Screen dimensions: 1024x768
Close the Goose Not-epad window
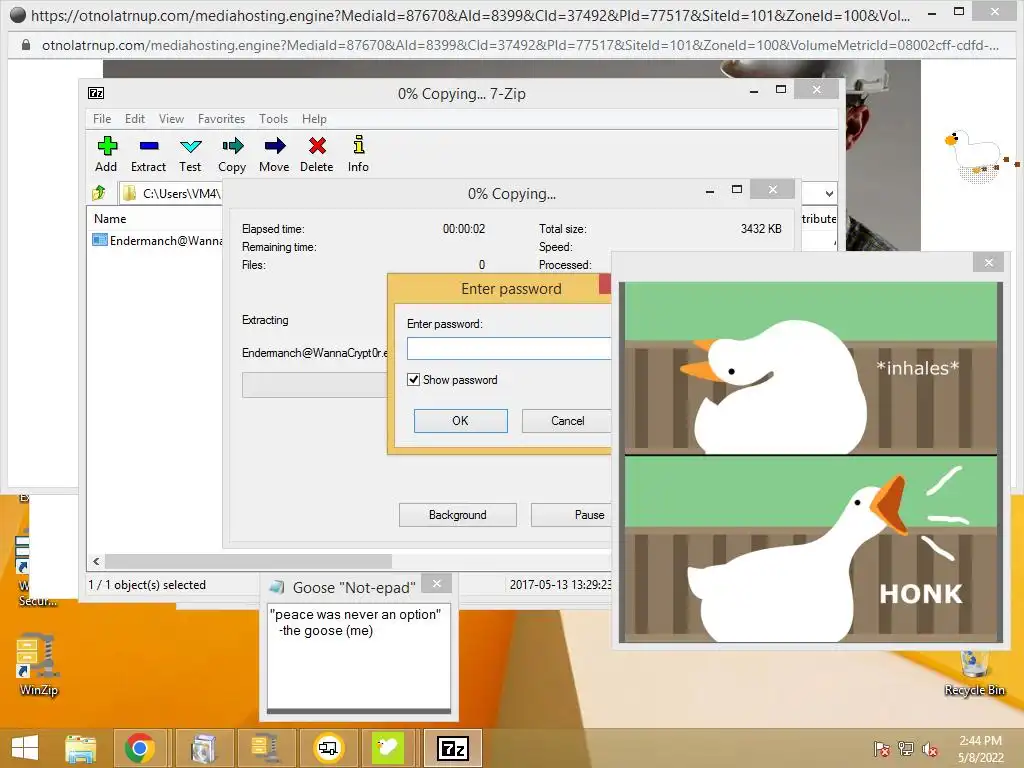click(x=437, y=583)
